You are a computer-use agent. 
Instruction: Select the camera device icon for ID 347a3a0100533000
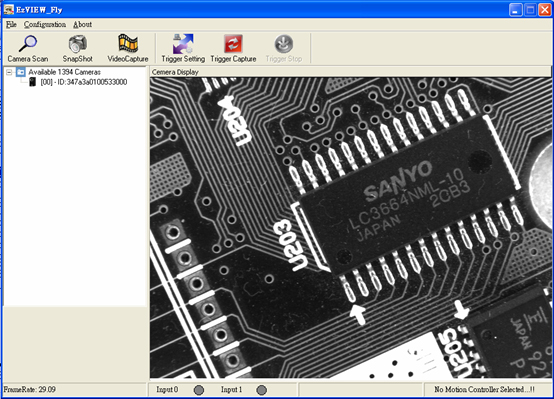pos(33,82)
